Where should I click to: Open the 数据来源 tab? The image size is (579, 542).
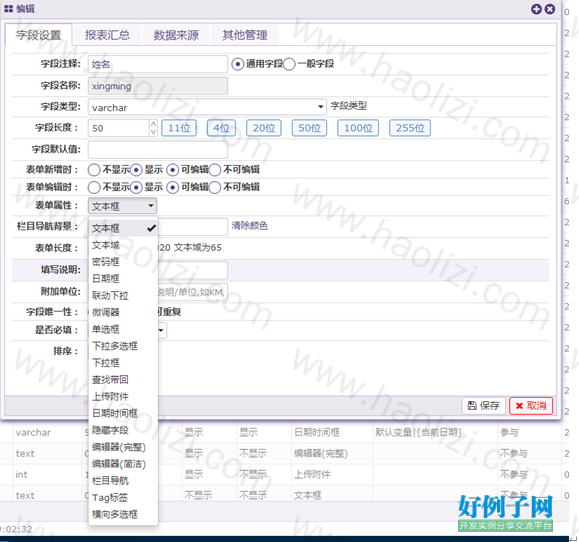(176, 35)
